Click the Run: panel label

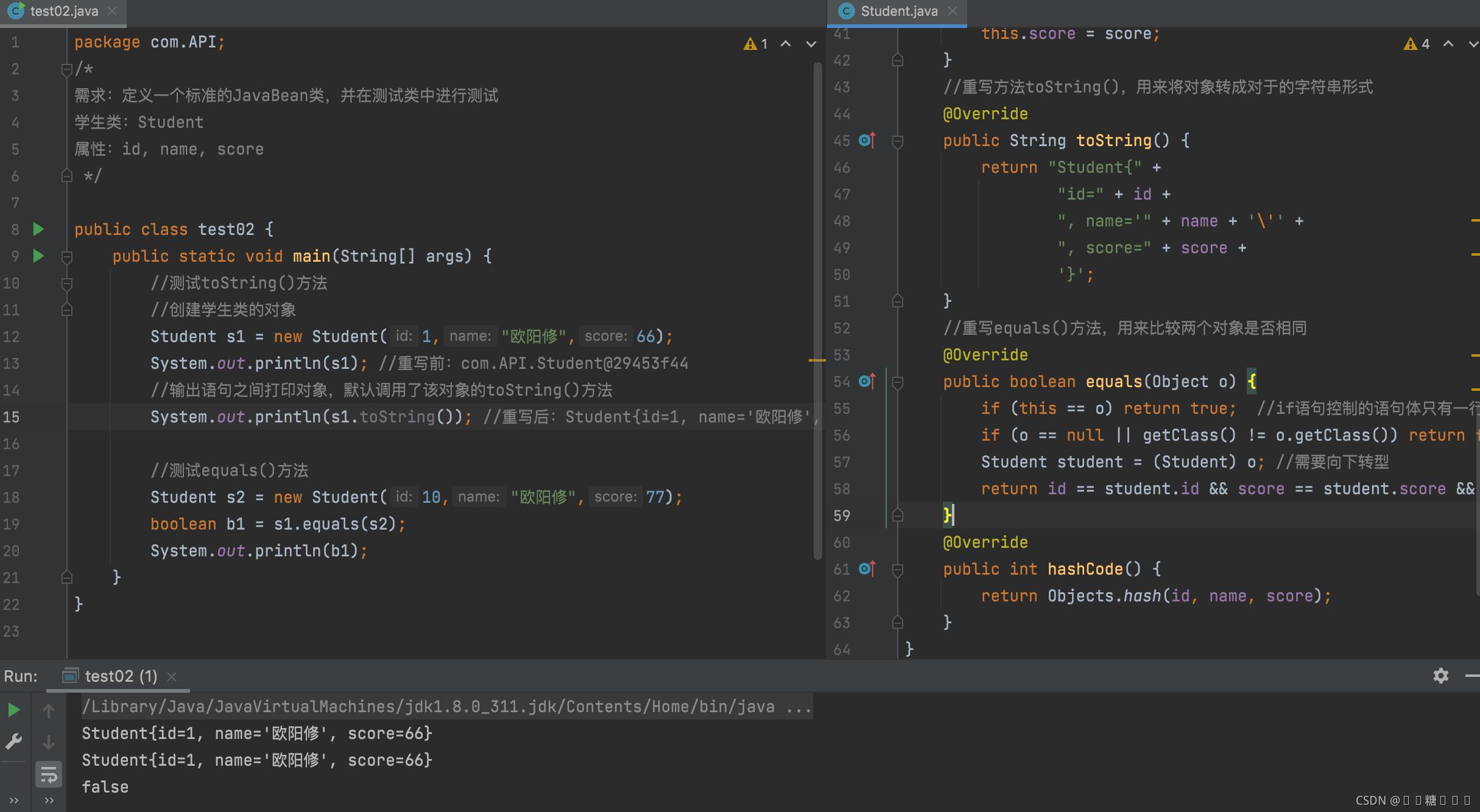[21, 676]
